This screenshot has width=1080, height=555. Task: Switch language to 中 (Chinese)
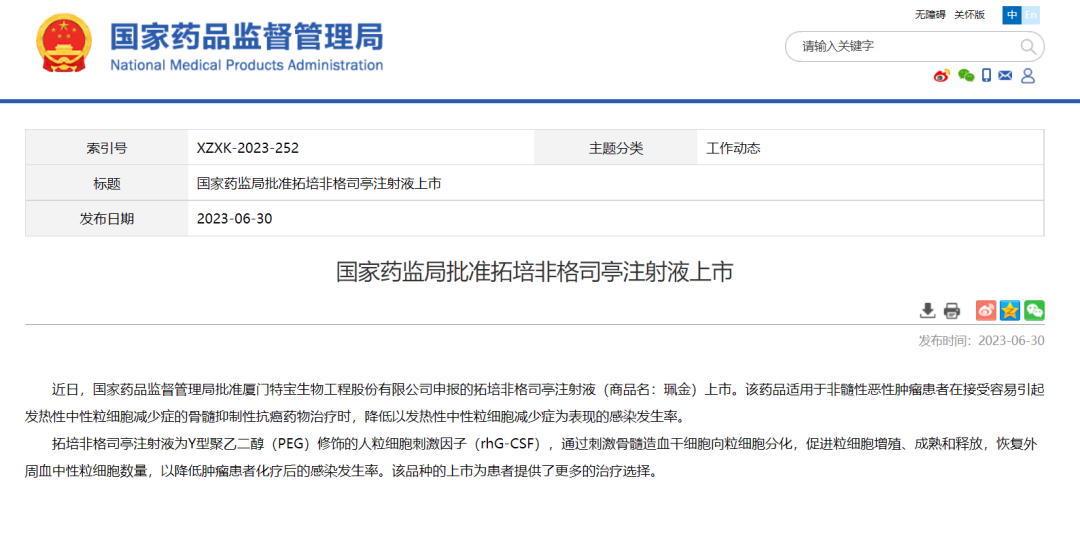tap(1012, 15)
